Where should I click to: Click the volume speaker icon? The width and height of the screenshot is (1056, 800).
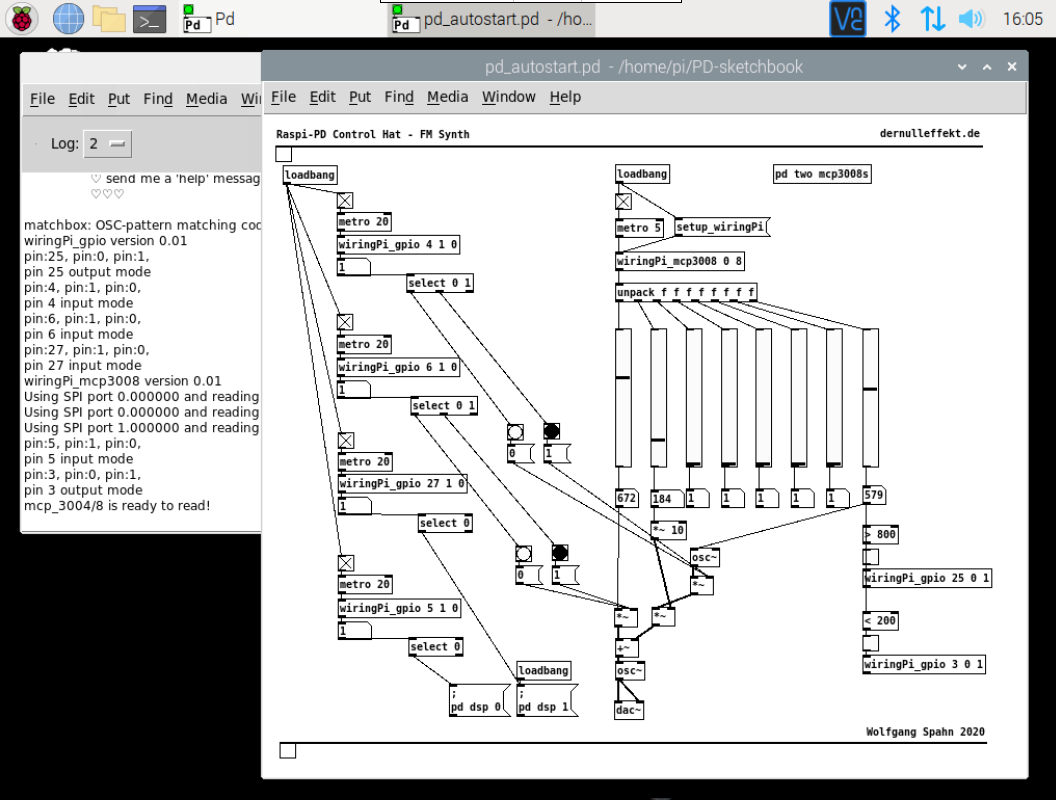click(970, 18)
